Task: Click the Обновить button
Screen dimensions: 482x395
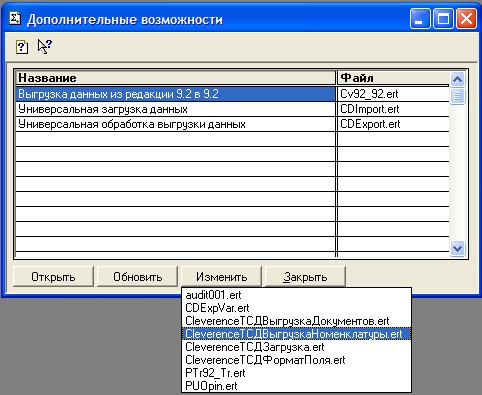Action: point(137,276)
